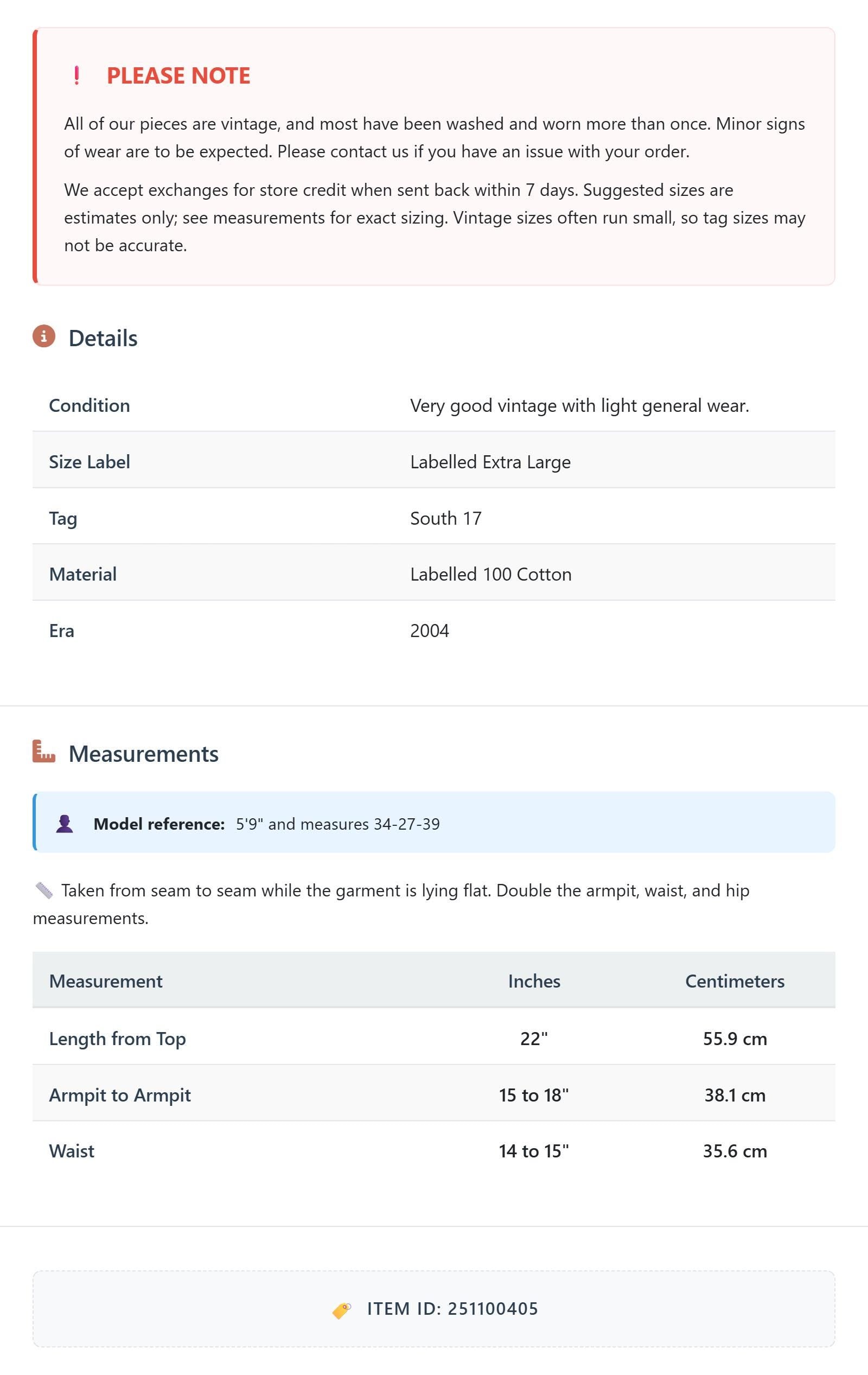This screenshot has height=1375, width=868.
Task: Click the Model reference label
Action: pyautogui.click(x=159, y=824)
